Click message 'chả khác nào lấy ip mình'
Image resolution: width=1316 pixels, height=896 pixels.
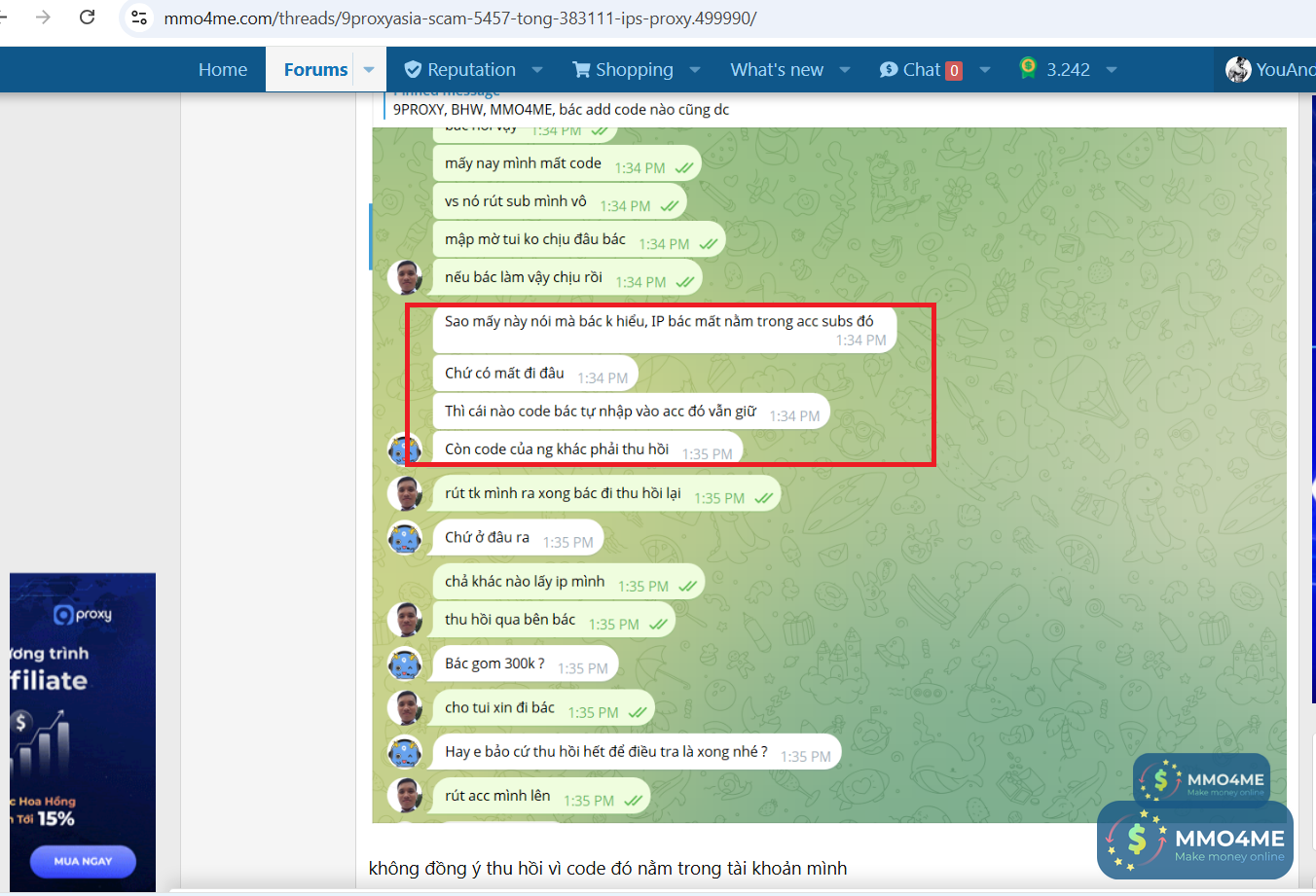pyautogui.click(x=568, y=582)
